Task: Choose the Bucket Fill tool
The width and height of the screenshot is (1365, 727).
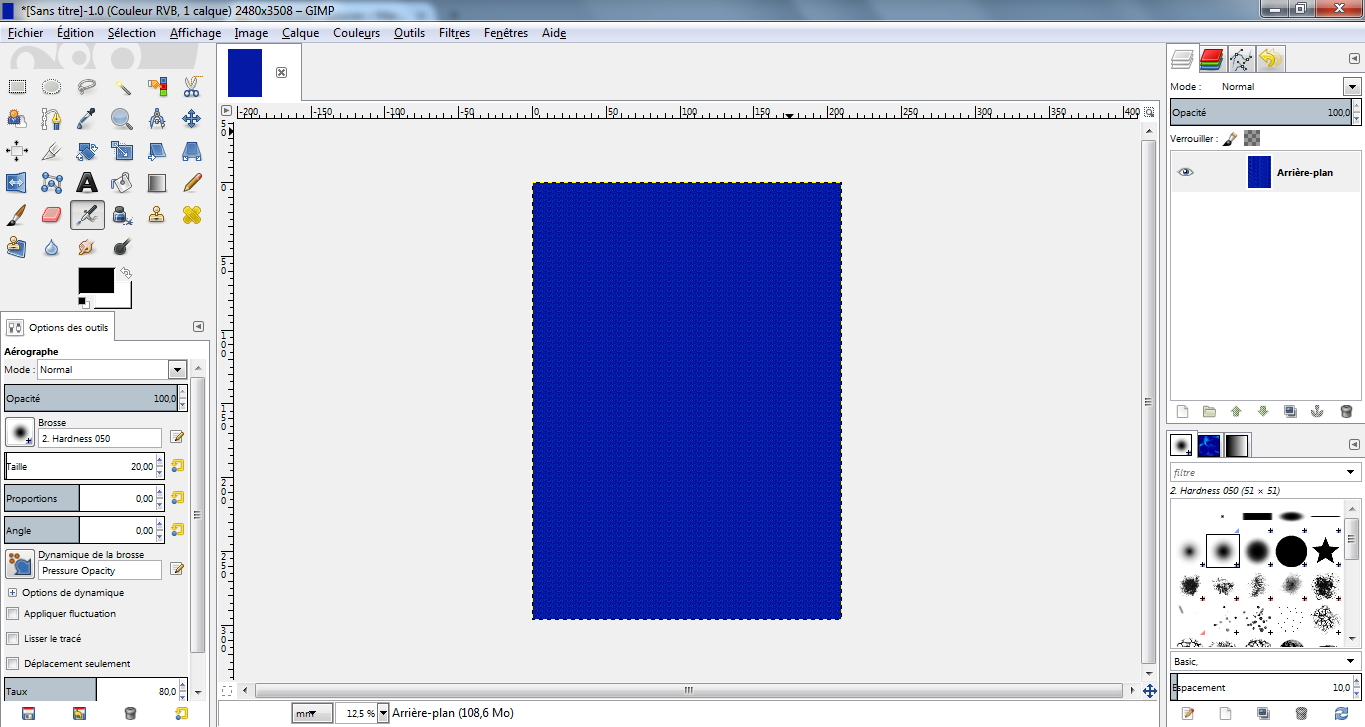Action: tap(122, 182)
